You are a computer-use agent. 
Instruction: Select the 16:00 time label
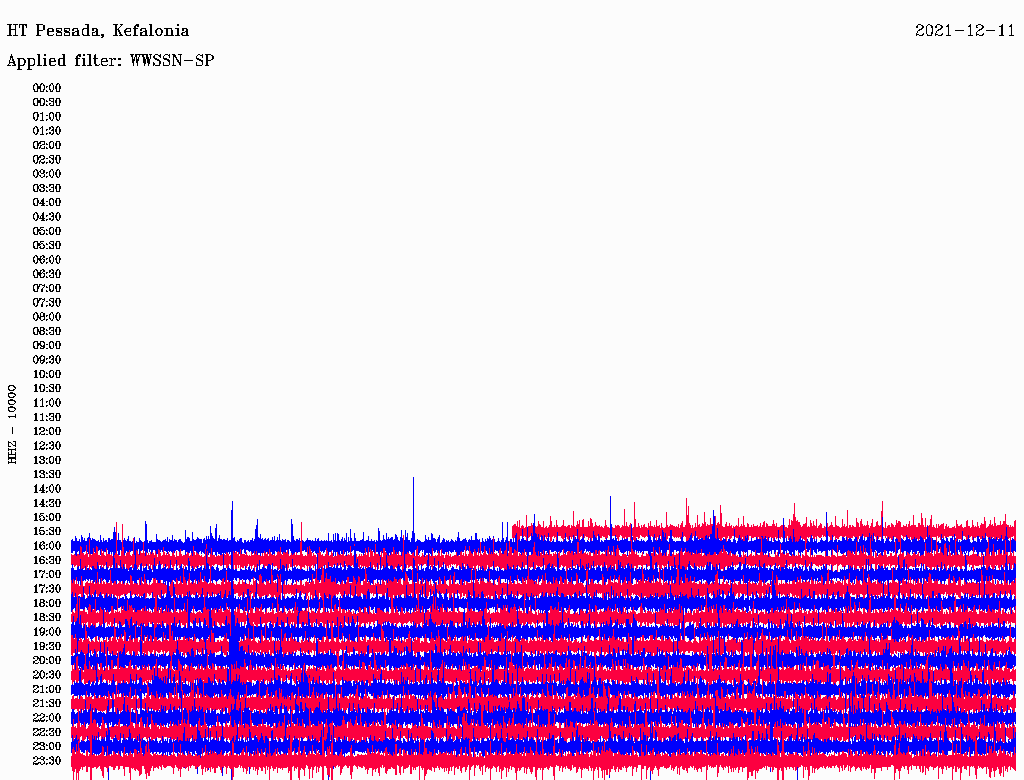coord(47,546)
